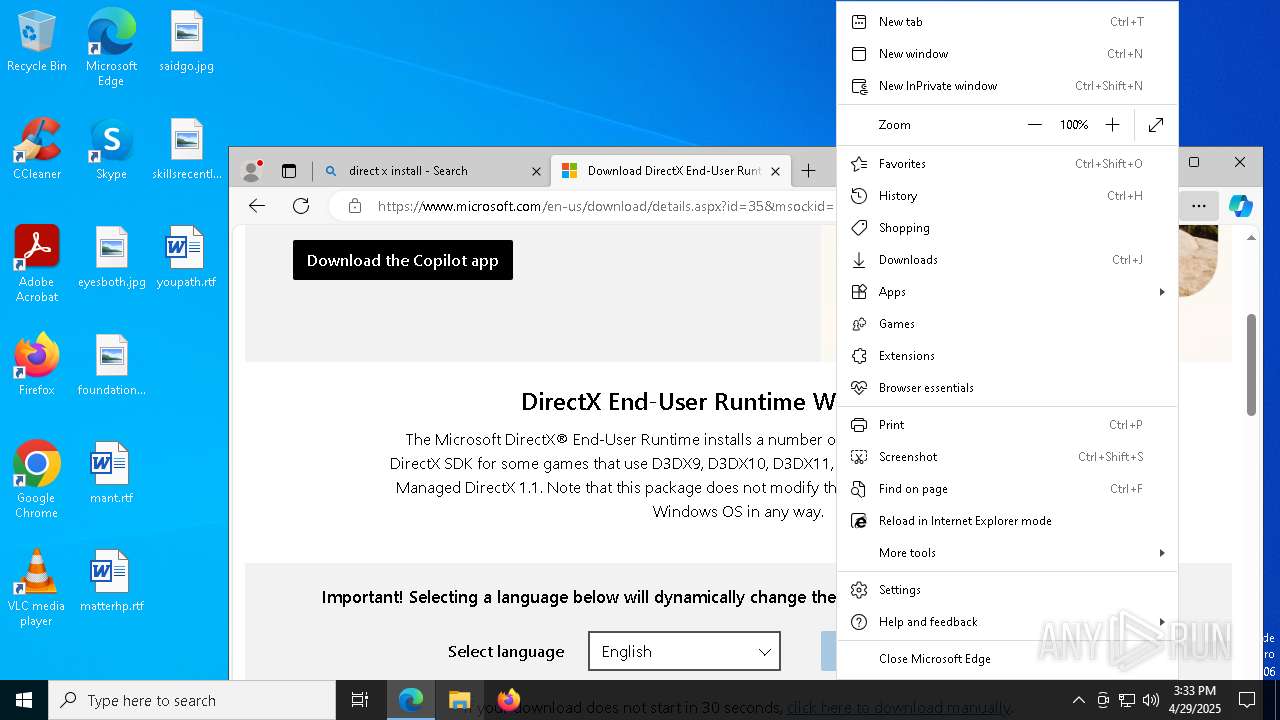Open Task View on taskbar
This screenshot has width=1280, height=720.
(x=360, y=700)
